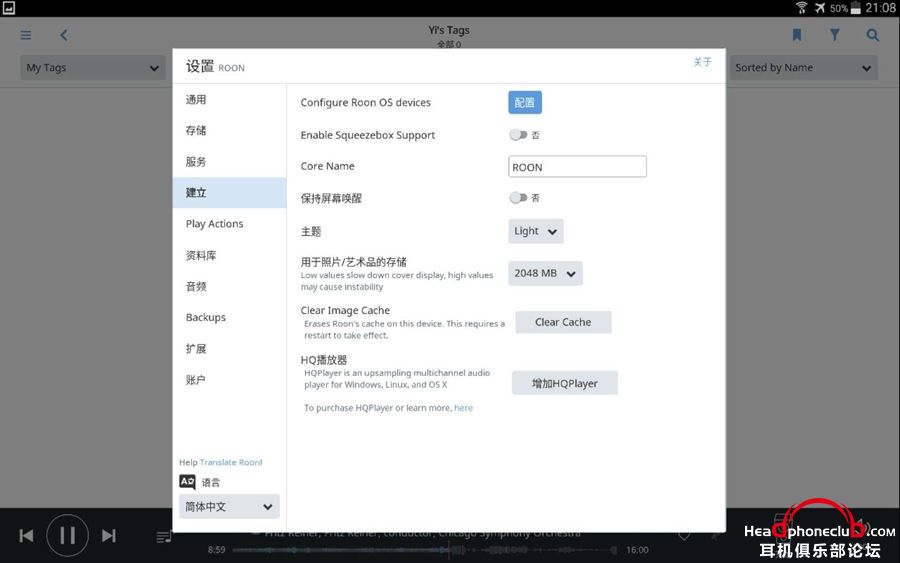Click the Core Name input field
This screenshot has height=563, width=900.
[577, 167]
